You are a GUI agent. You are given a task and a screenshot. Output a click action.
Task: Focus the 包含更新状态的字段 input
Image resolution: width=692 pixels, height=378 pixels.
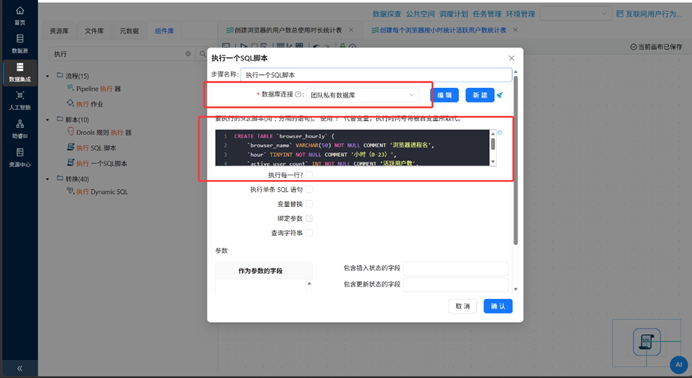[456, 284]
